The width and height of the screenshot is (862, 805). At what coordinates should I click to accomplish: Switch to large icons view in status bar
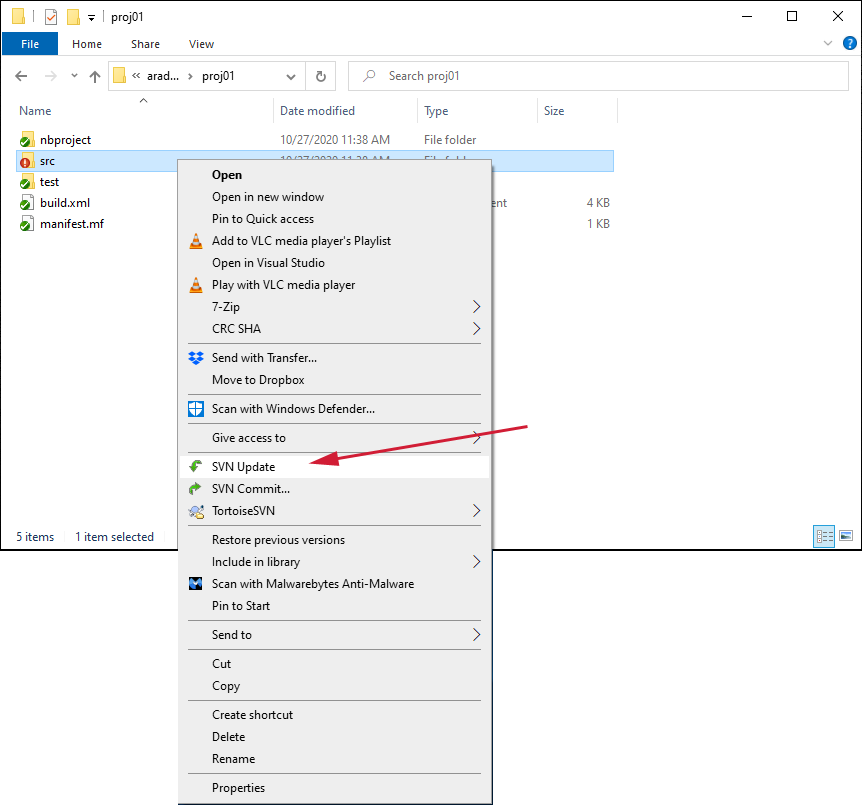(x=846, y=537)
